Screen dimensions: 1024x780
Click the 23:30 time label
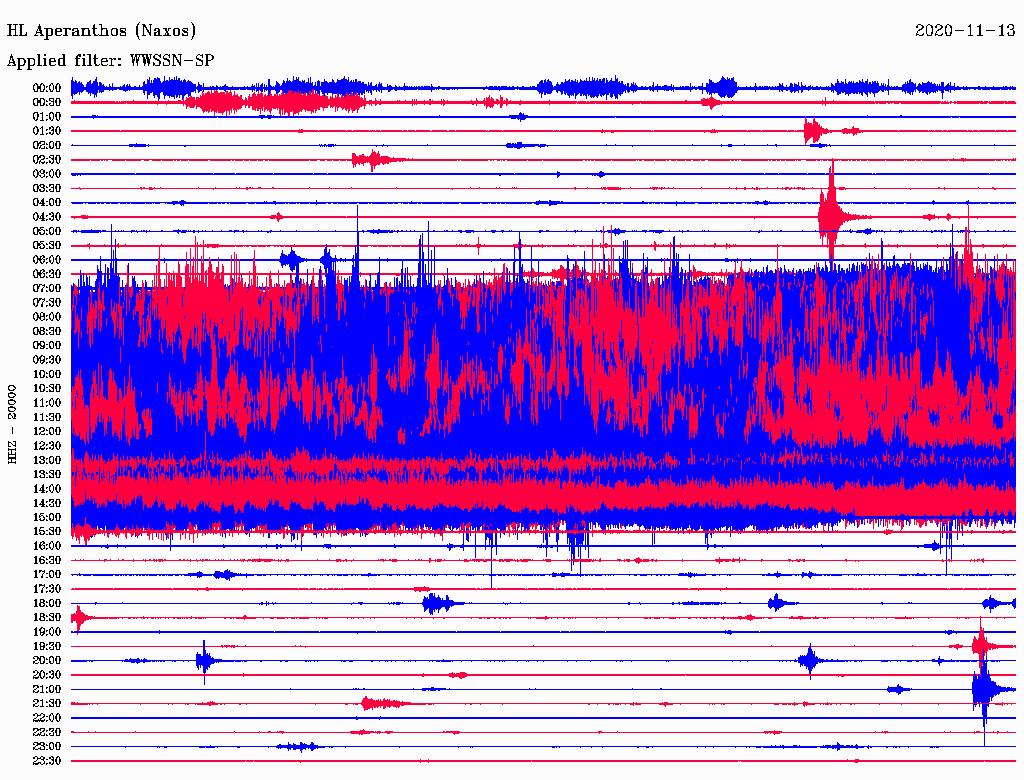point(47,761)
